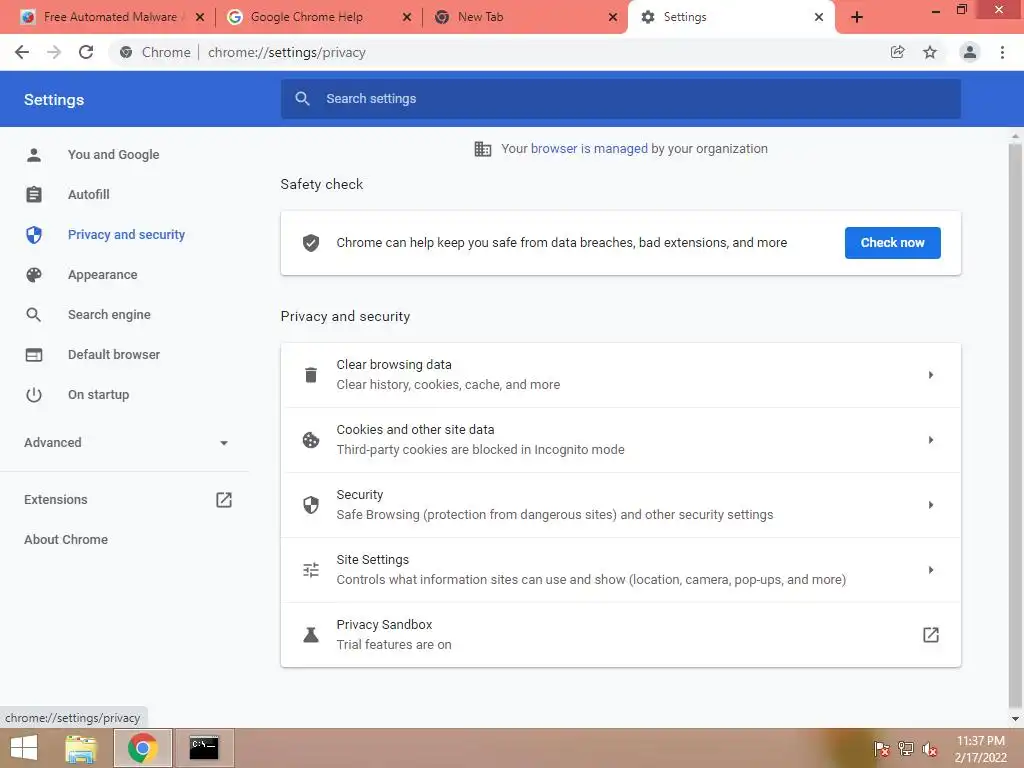Click the muted volume tray icon
Image resolution: width=1024 pixels, height=768 pixels.
[x=930, y=749]
